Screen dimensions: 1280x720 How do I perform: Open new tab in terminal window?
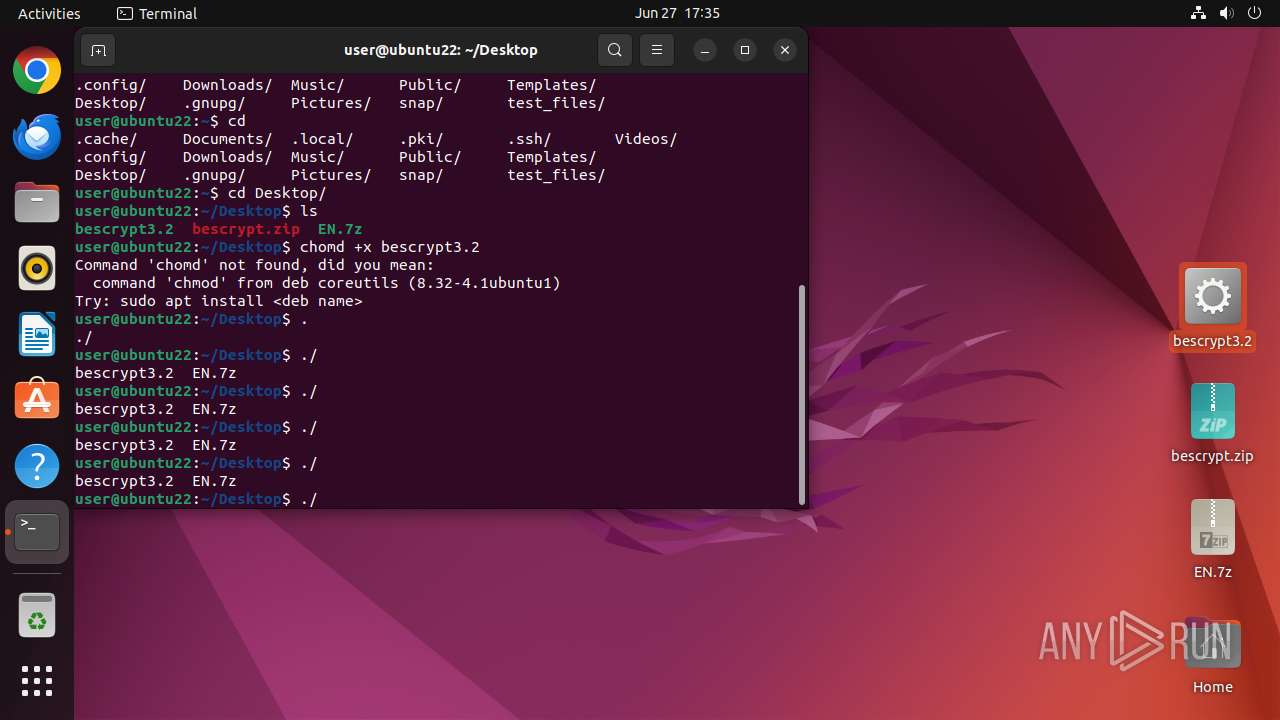point(97,50)
